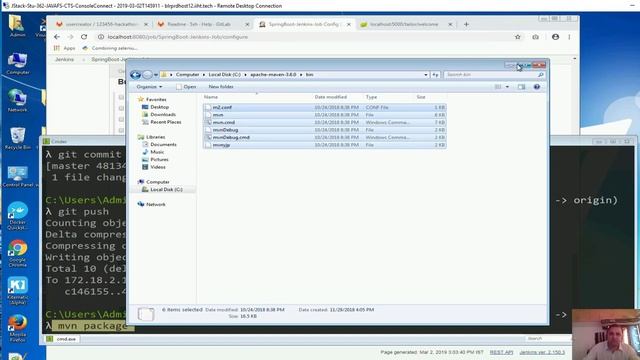This screenshot has width=640, height=360.
Task: Open the Organize menu in Explorer
Action: tap(149, 87)
